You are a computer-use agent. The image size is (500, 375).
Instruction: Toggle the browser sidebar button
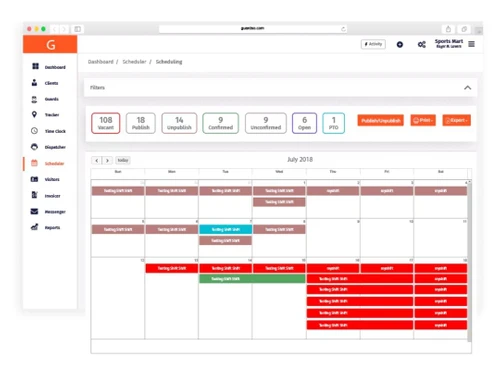[77, 29]
